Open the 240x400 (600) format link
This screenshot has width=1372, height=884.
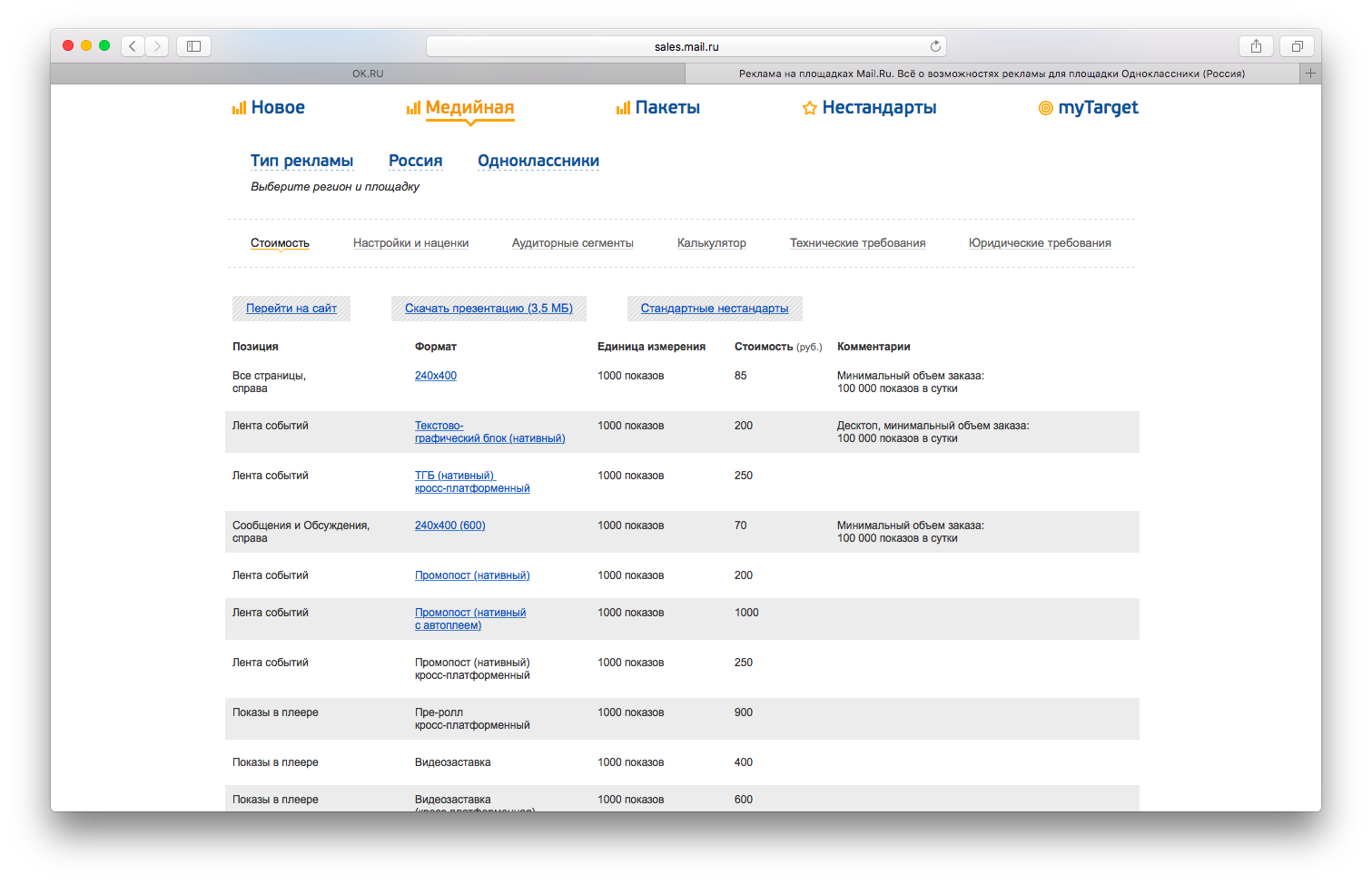click(x=450, y=525)
